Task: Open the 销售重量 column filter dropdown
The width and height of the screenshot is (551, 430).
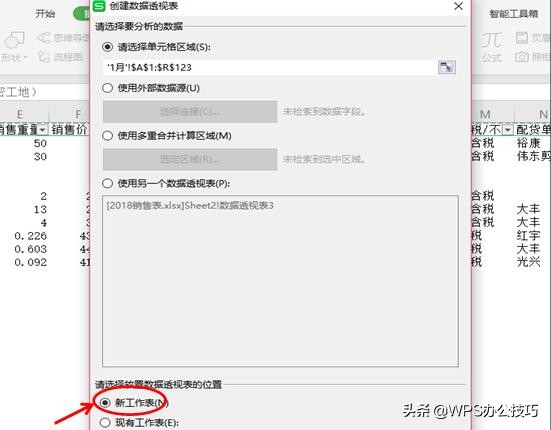Action: tap(42, 130)
